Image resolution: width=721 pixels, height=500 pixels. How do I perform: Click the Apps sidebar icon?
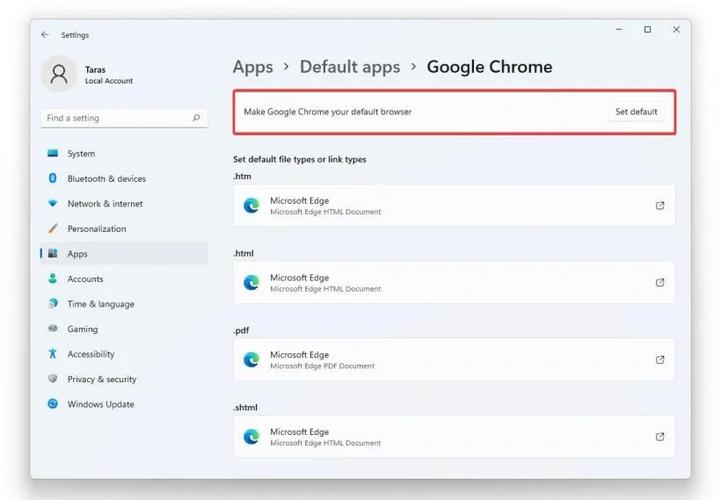click(x=53, y=253)
